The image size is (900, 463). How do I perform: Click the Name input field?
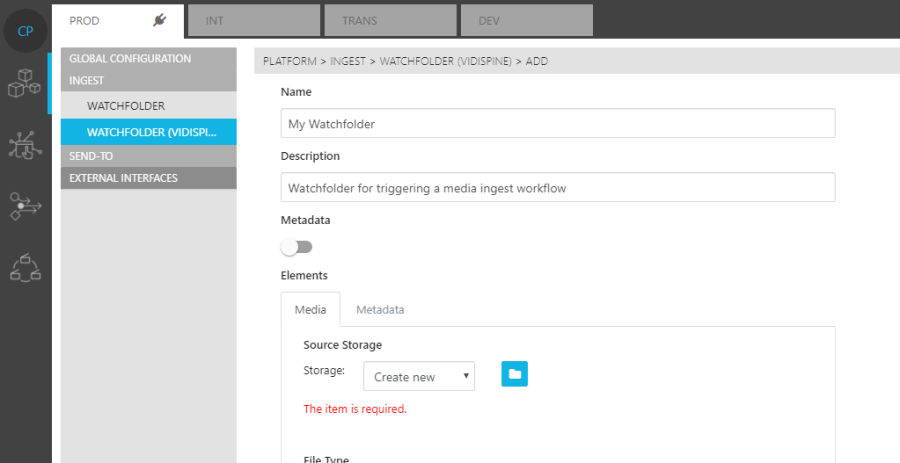point(557,124)
